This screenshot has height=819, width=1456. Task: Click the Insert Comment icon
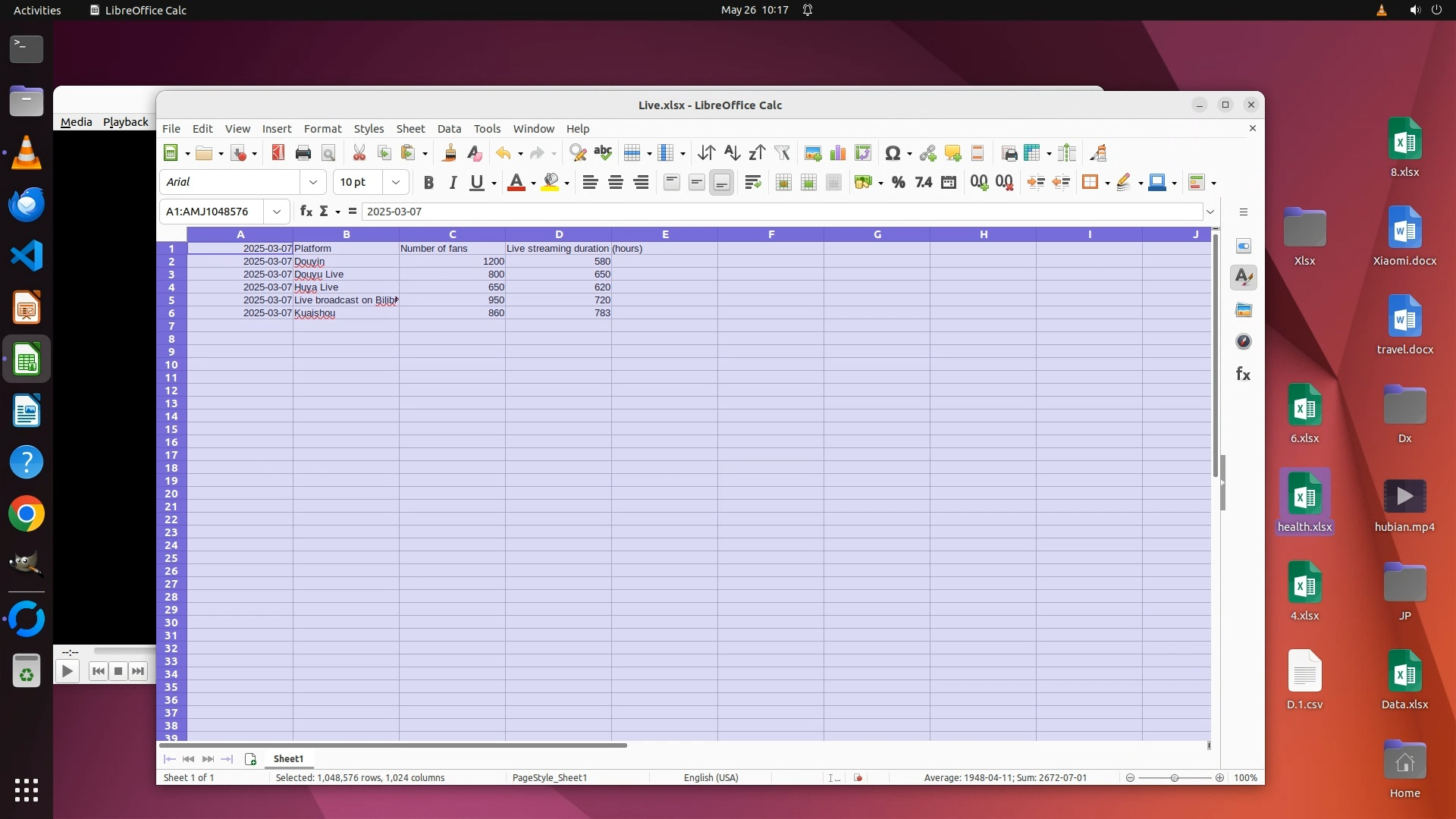coord(952,153)
